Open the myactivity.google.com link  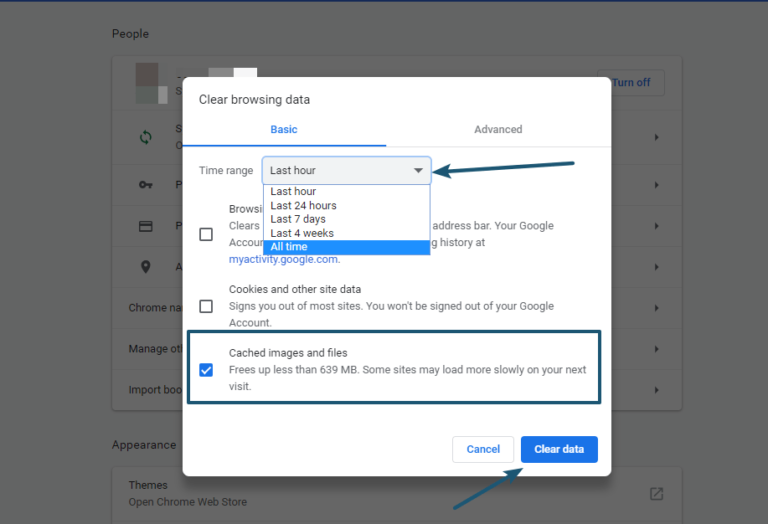coord(284,260)
